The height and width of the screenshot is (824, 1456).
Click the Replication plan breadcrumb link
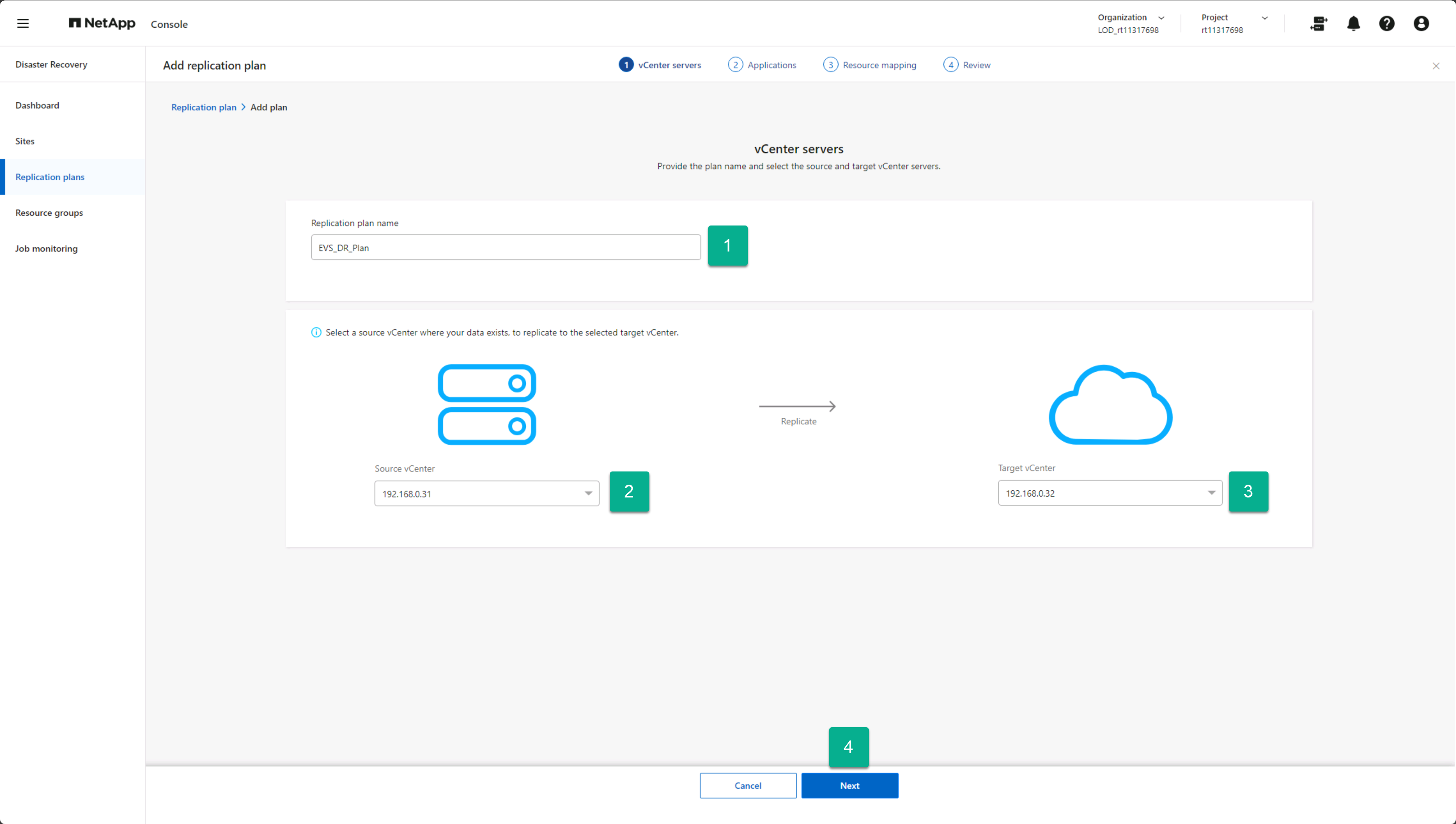(x=204, y=107)
